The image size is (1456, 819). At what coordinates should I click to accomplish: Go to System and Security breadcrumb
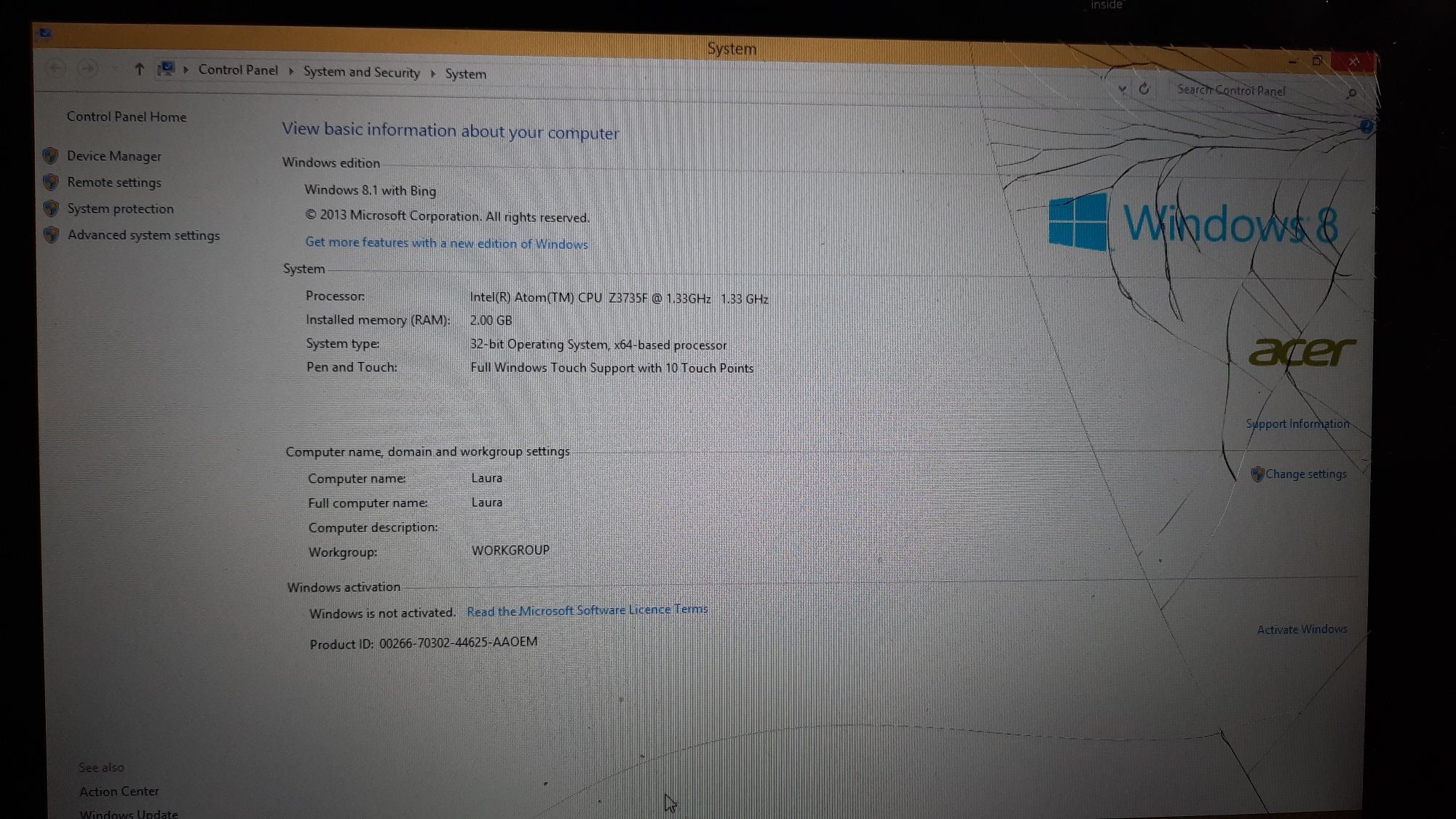click(362, 72)
